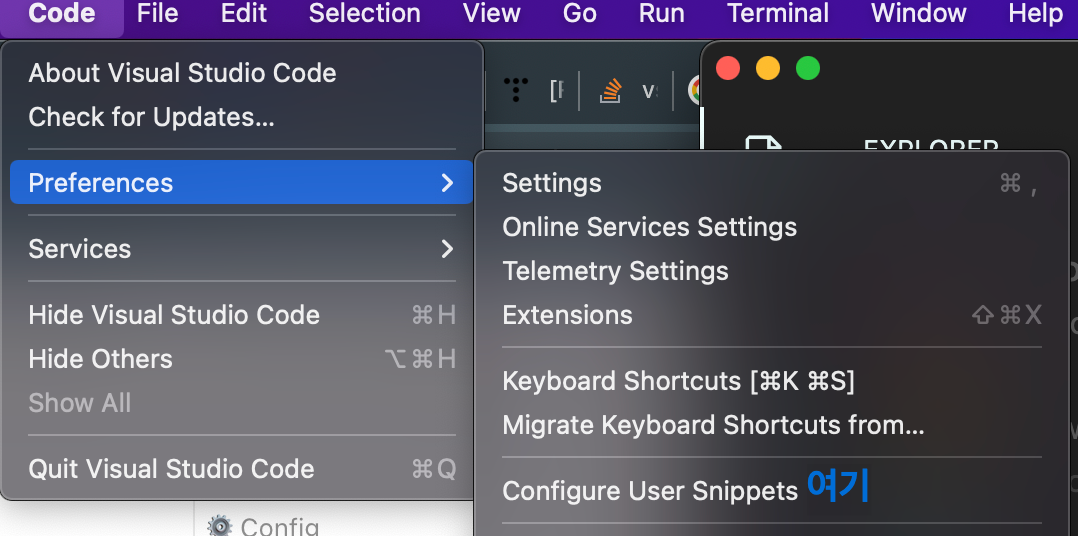Screen dimensions: 1078x536
Task: Open the View menu
Action: coord(492,13)
